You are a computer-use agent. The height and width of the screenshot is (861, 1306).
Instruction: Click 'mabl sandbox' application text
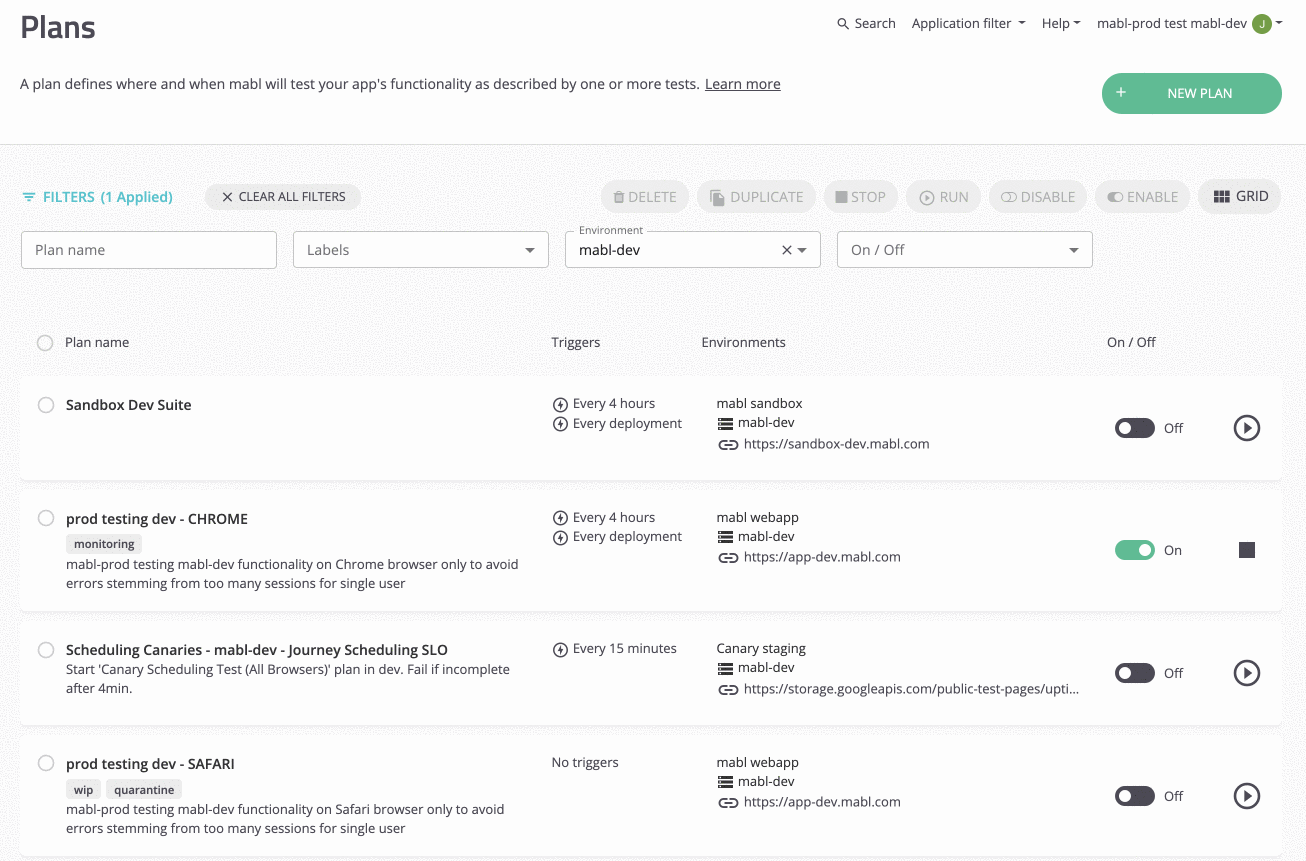coord(760,404)
